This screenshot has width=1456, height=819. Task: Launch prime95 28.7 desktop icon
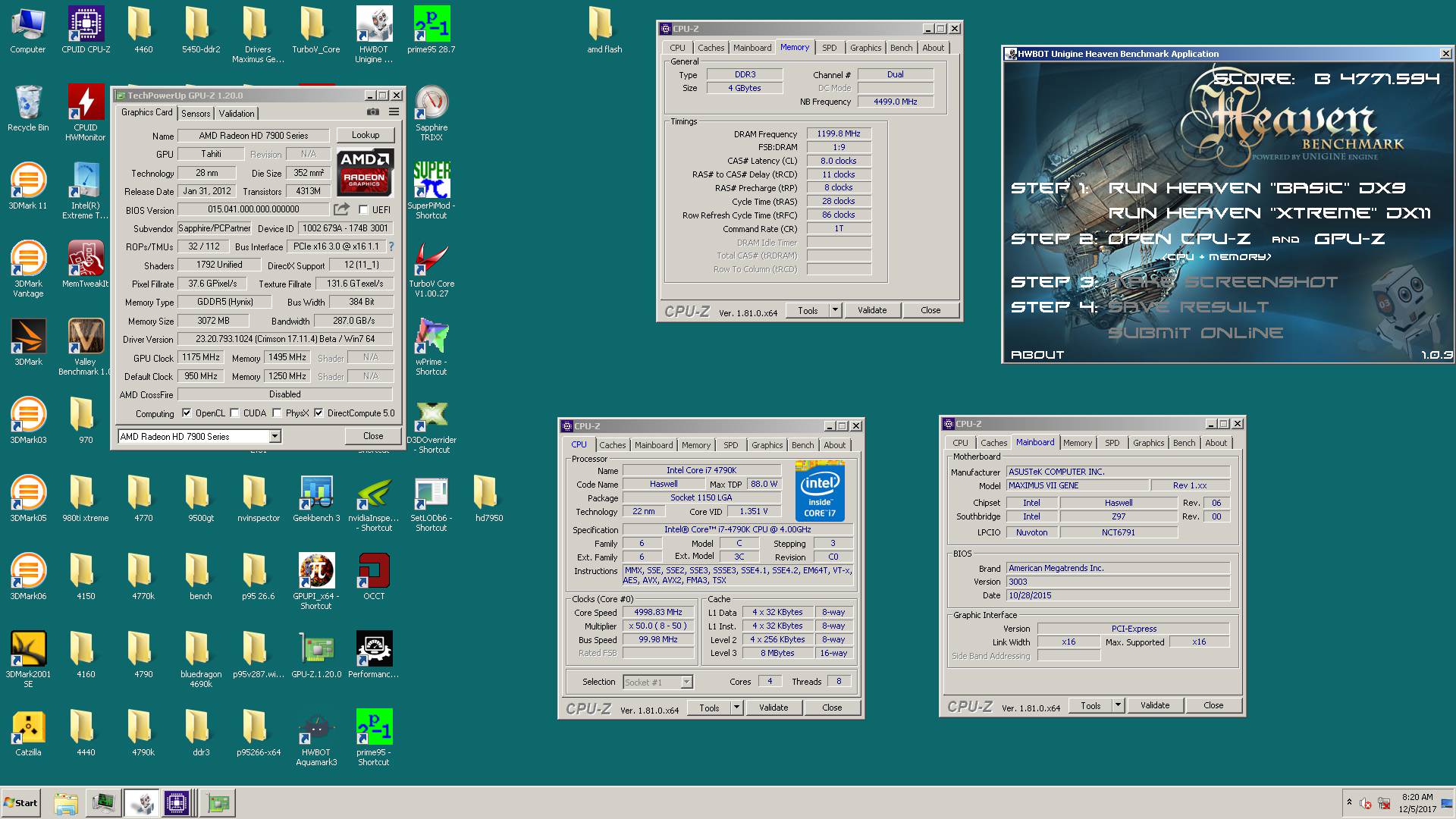click(431, 30)
